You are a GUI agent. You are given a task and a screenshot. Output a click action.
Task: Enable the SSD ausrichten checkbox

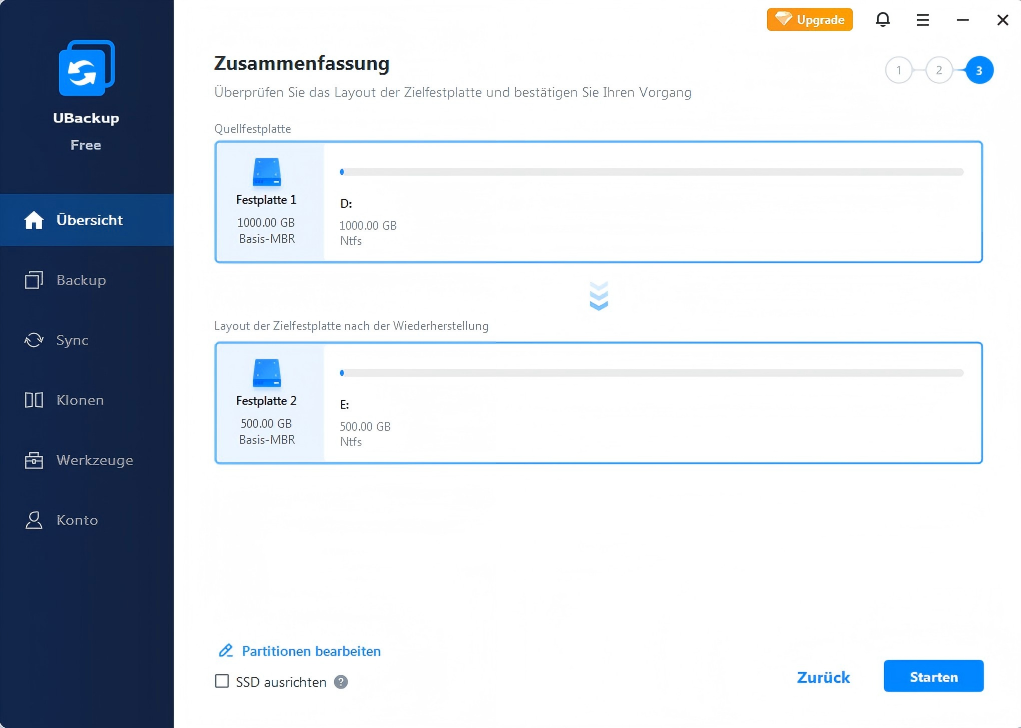point(223,682)
